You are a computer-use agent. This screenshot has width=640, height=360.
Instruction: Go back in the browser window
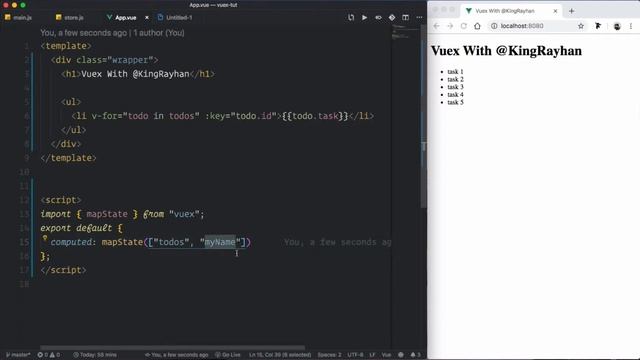tap(436, 26)
